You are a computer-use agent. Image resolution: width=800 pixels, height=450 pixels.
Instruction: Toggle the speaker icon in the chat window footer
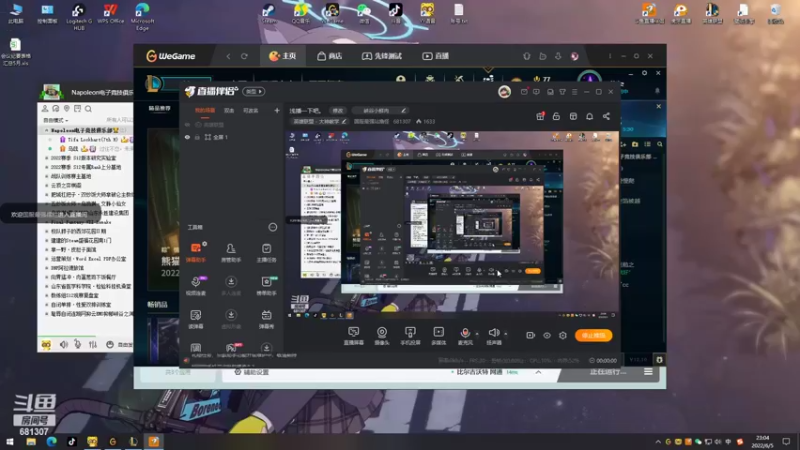pos(64,344)
